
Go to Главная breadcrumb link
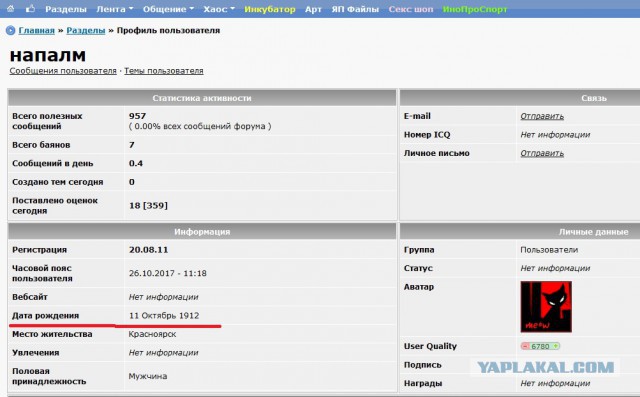tap(36, 31)
